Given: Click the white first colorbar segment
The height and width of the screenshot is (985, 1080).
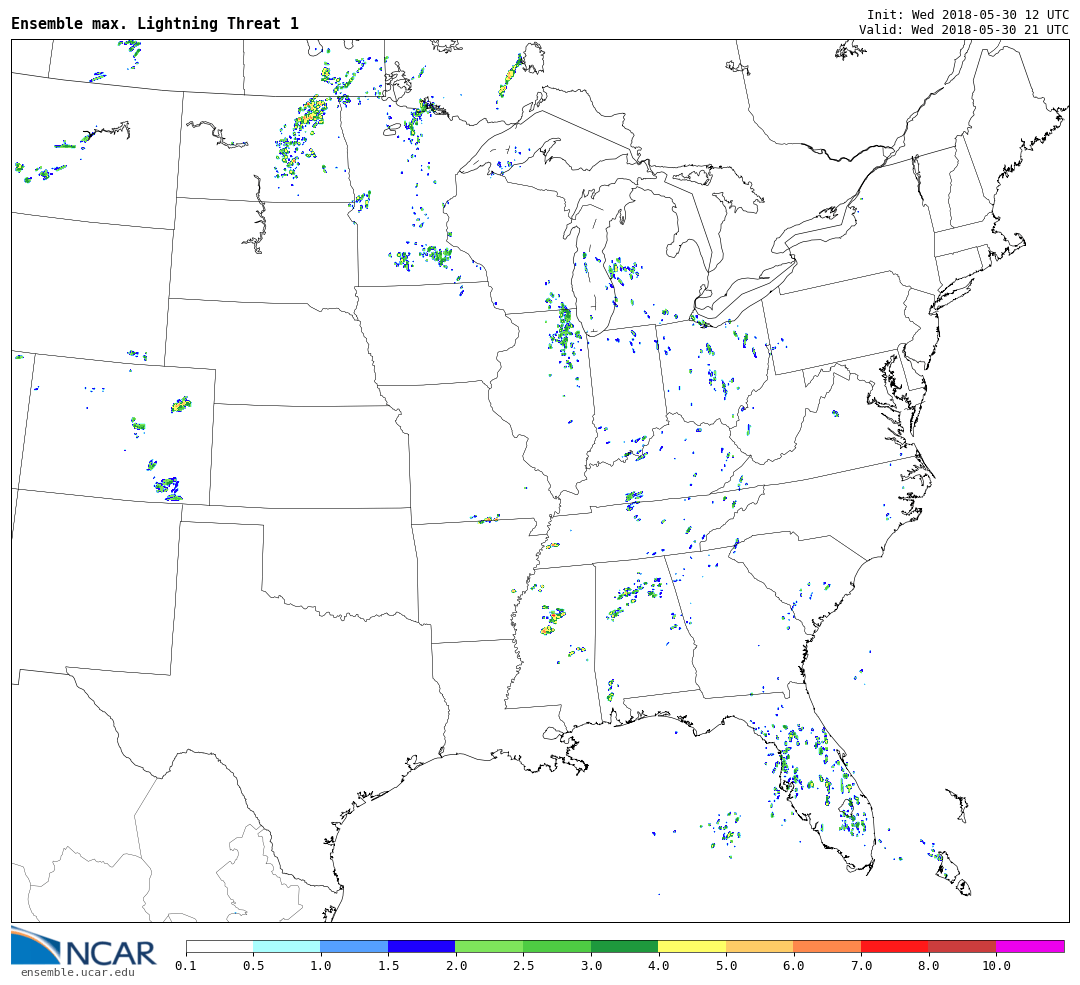Looking at the screenshot, I should pyautogui.click(x=219, y=946).
